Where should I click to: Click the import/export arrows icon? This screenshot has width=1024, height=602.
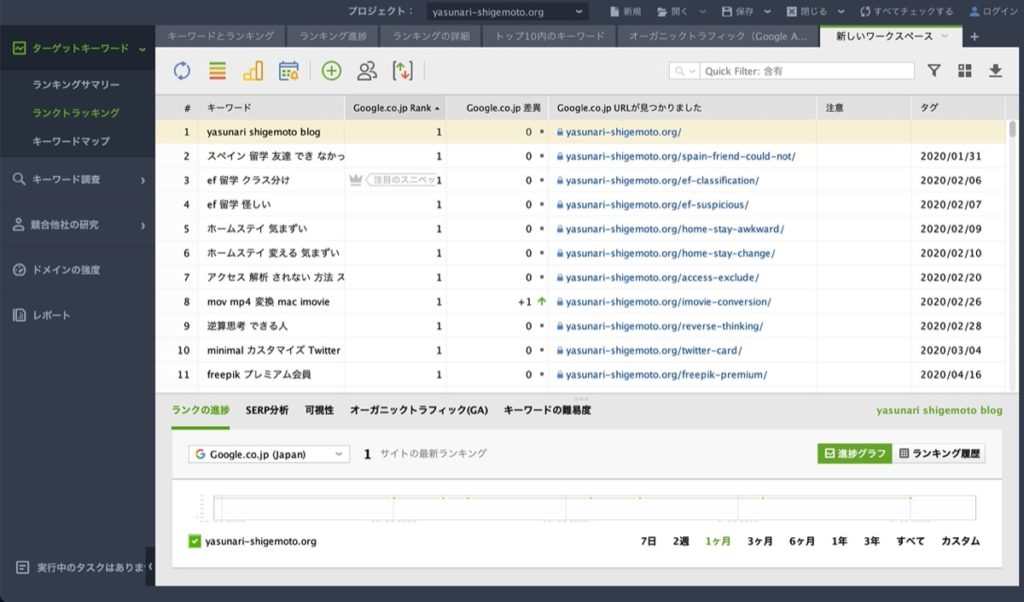coord(402,71)
